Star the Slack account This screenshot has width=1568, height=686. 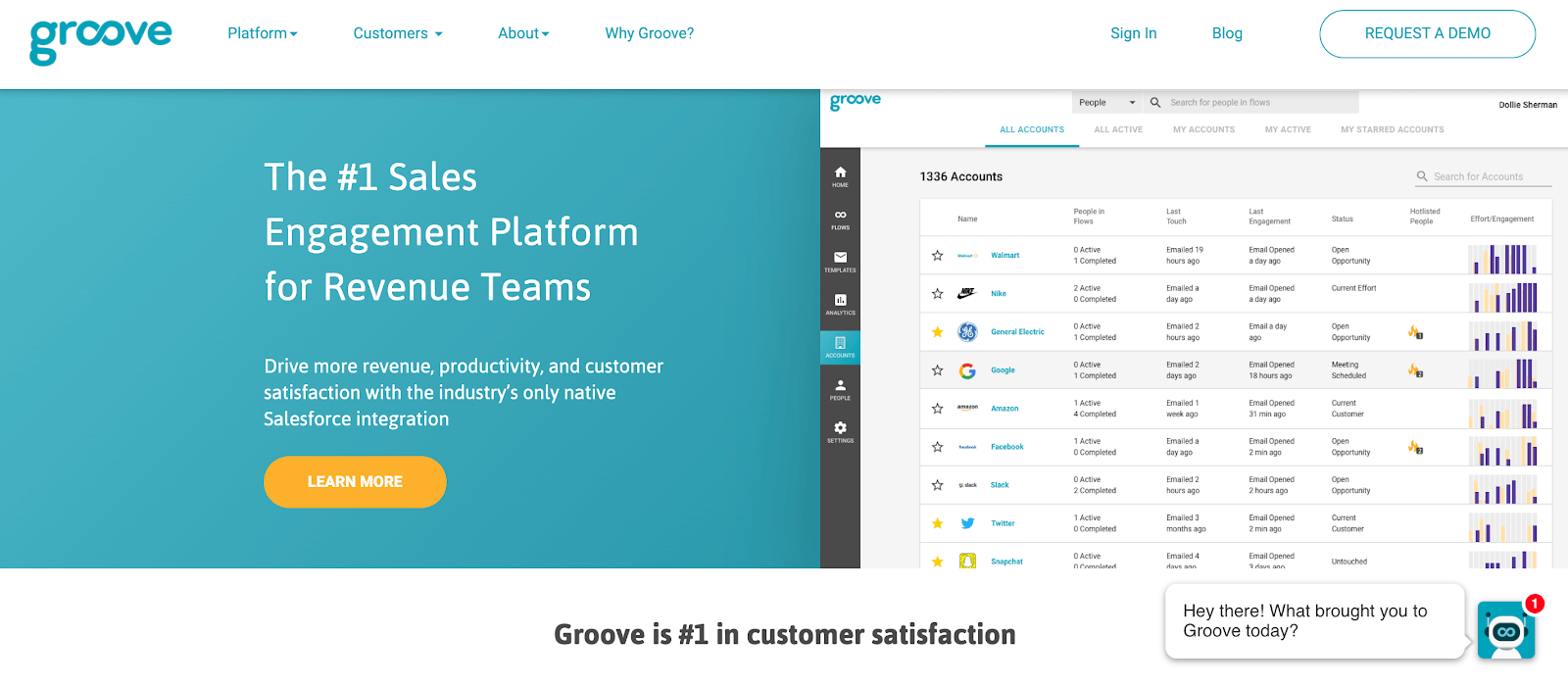click(x=937, y=485)
